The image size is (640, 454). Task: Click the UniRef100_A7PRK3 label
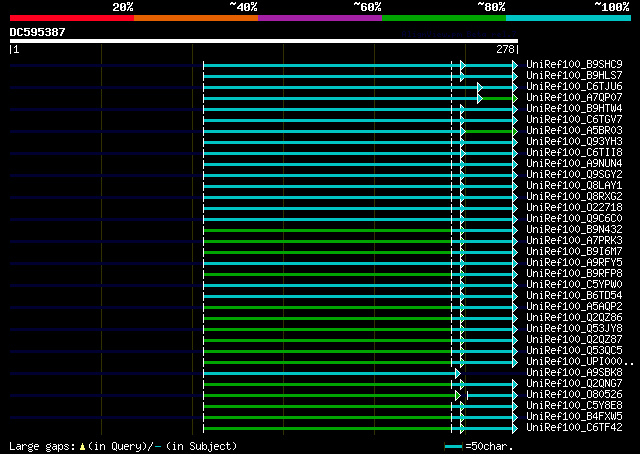click(574, 241)
